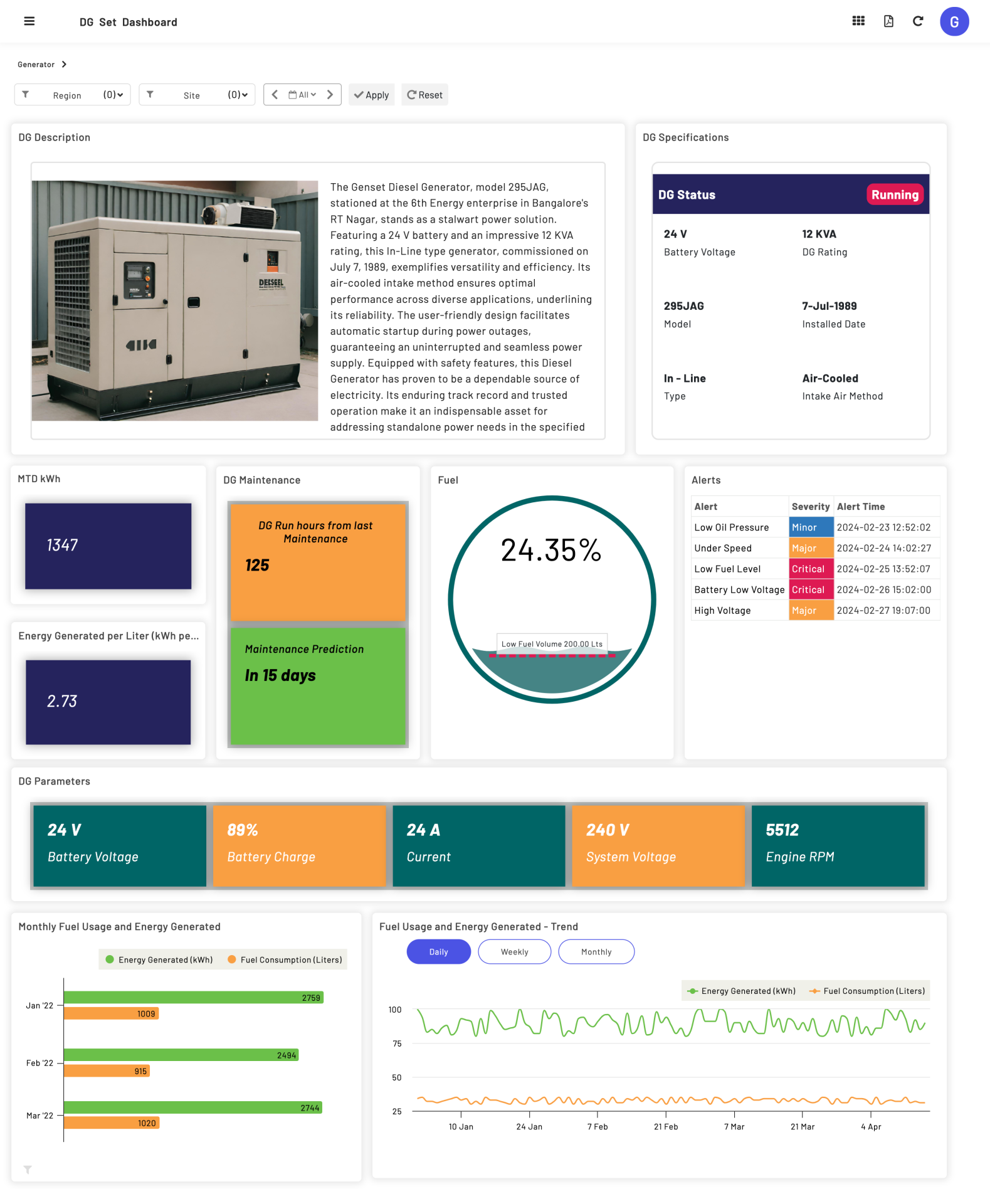
Task: Click Critical severity for Low Fuel Level
Action: point(811,569)
